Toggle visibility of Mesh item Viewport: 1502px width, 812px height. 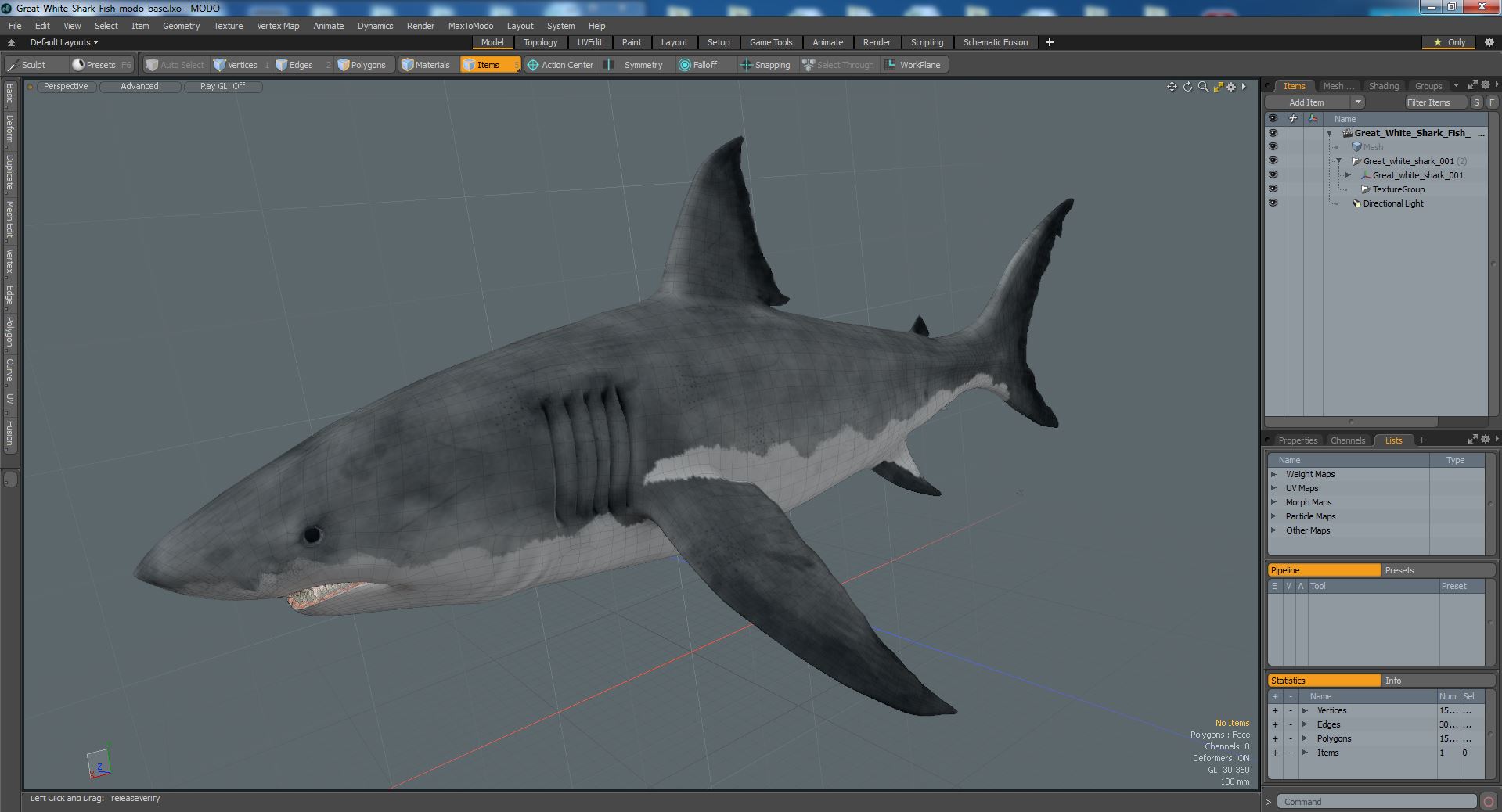click(x=1273, y=147)
